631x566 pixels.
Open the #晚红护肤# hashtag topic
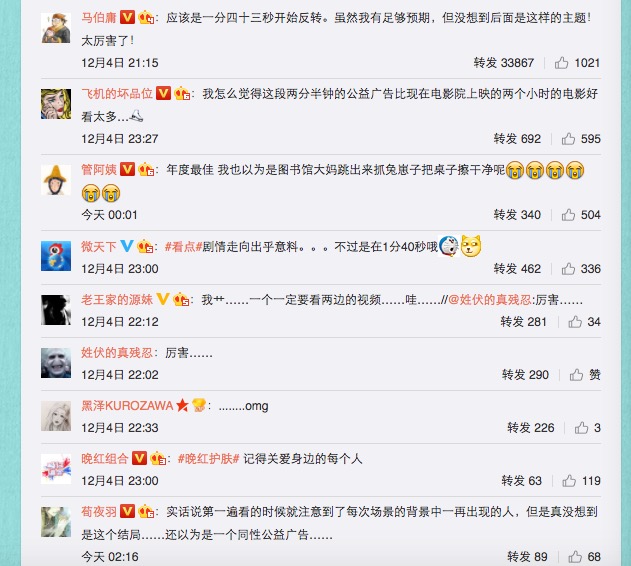208,459
